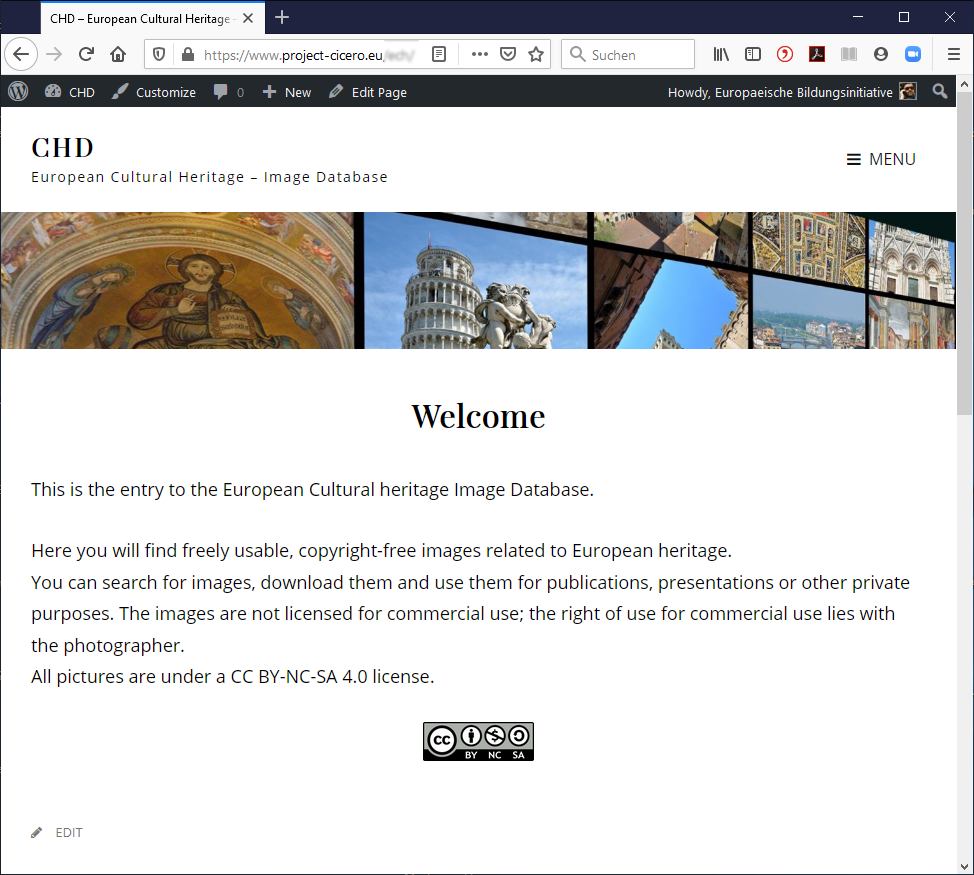This screenshot has width=974, height=875.
Task: Go to the browser home page
Action: point(118,55)
